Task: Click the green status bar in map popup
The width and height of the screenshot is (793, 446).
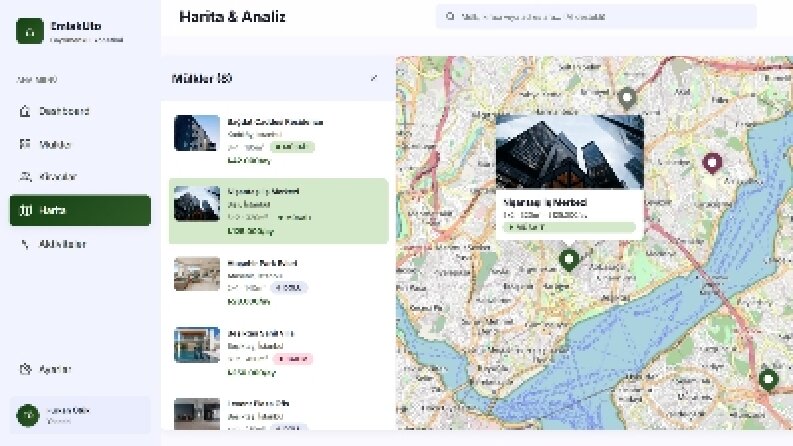Action: (x=569, y=227)
